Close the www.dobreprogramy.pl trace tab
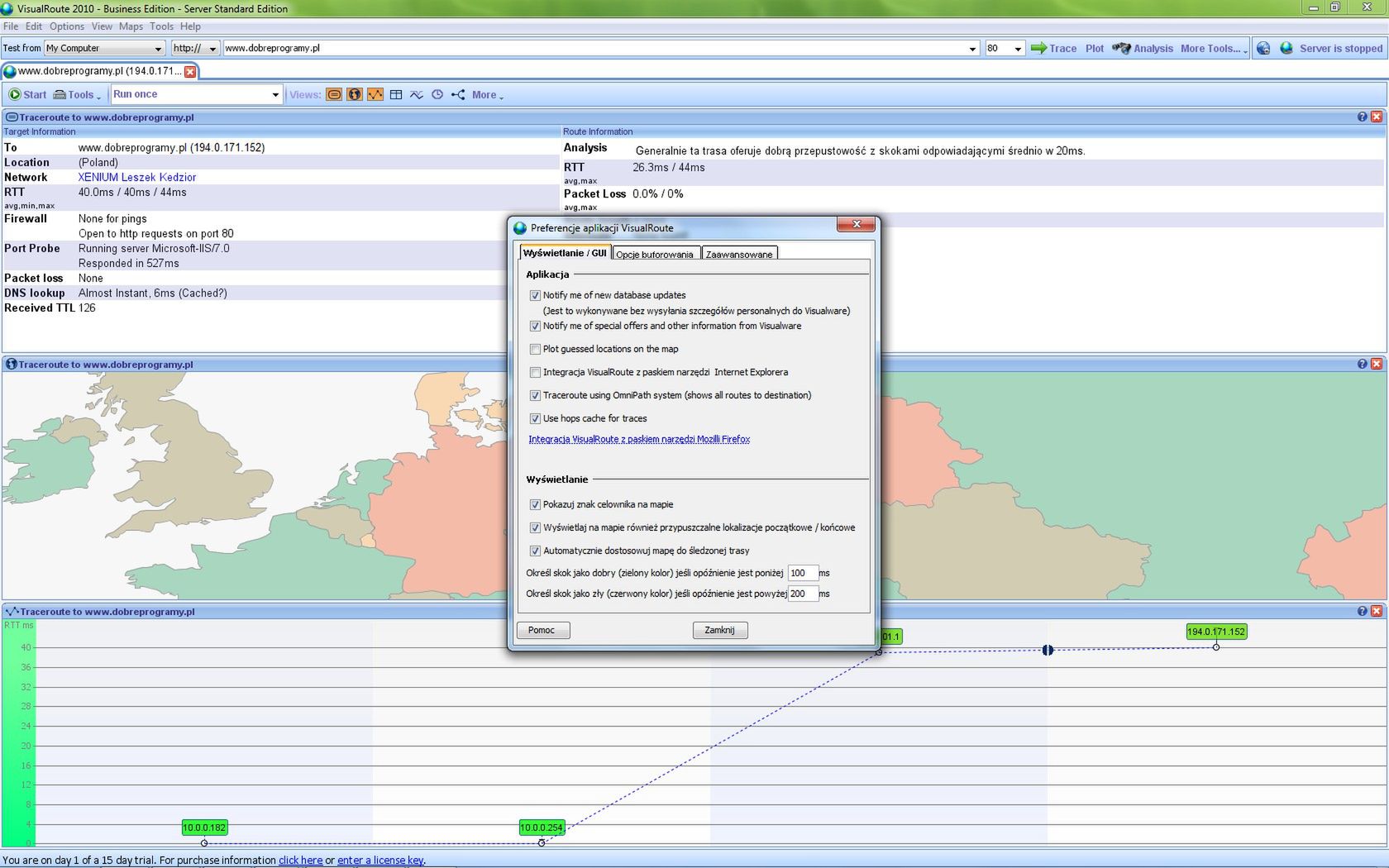This screenshot has width=1389, height=868. (x=190, y=71)
